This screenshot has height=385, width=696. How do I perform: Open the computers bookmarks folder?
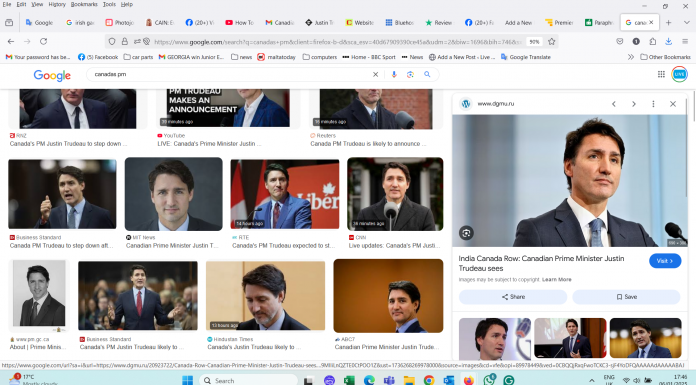[x=320, y=57]
